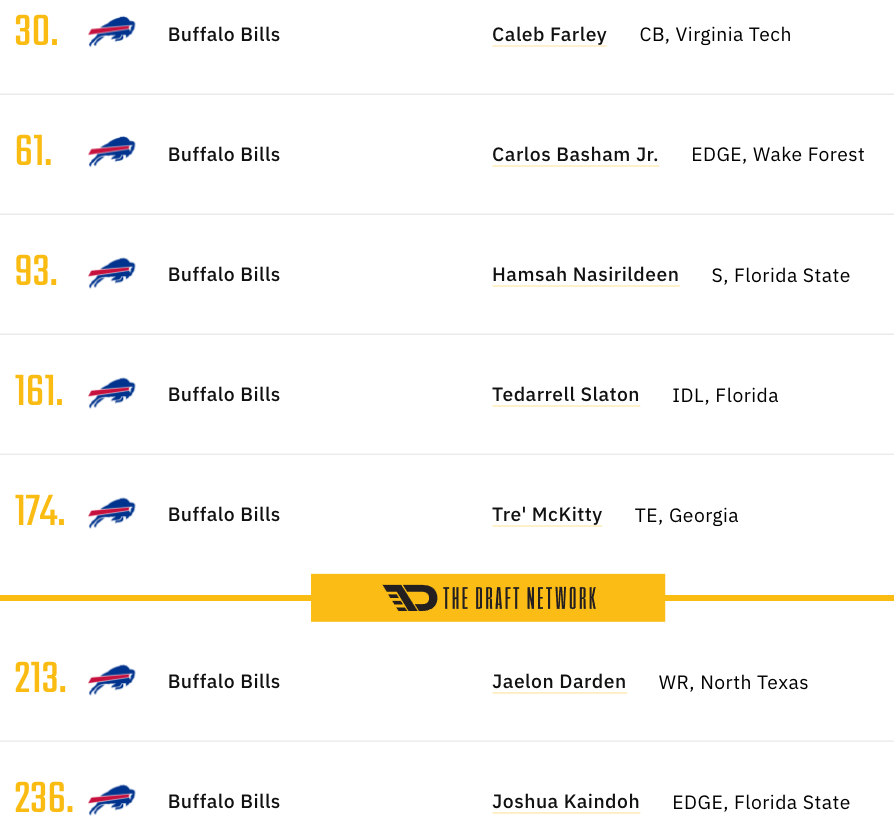Open Caleb Farley player link
Image resolution: width=894 pixels, height=828 pixels.
(549, 35)
